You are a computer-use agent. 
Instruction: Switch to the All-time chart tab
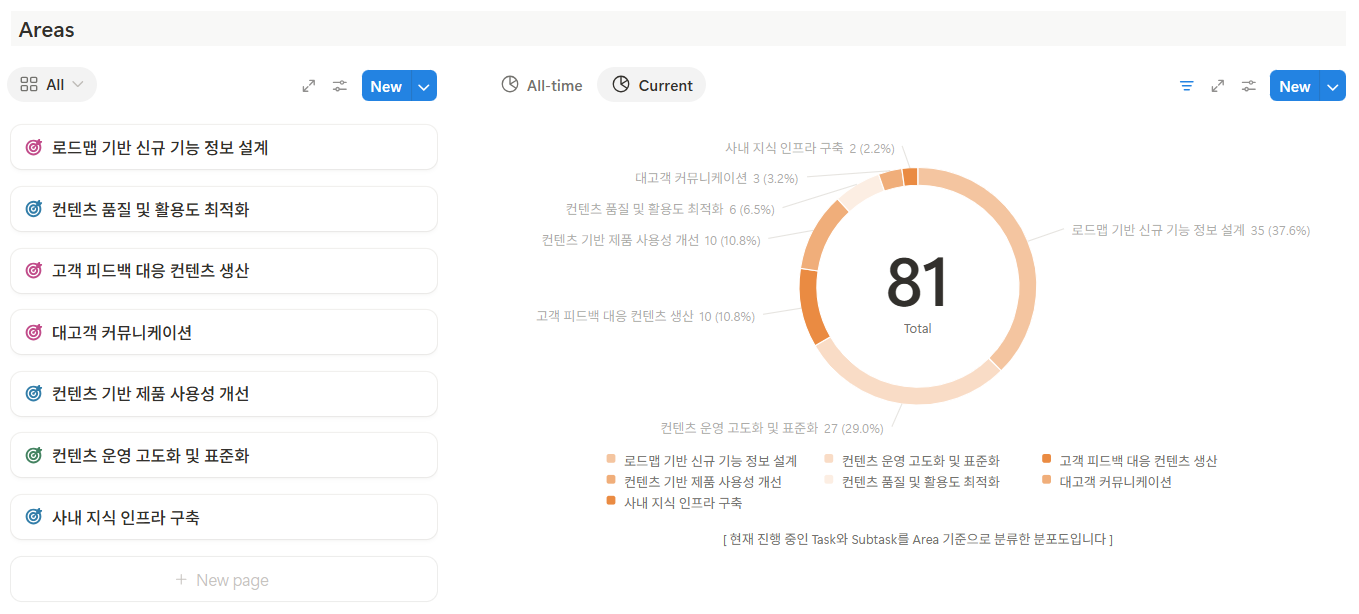coord(542,85)
